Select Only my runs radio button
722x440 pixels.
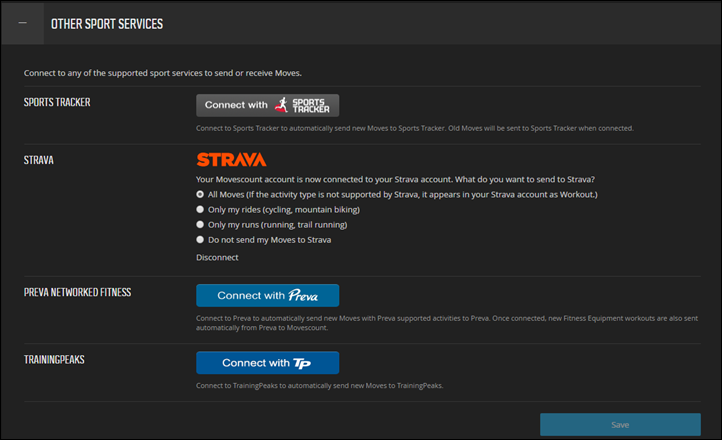tap(200, 225)
